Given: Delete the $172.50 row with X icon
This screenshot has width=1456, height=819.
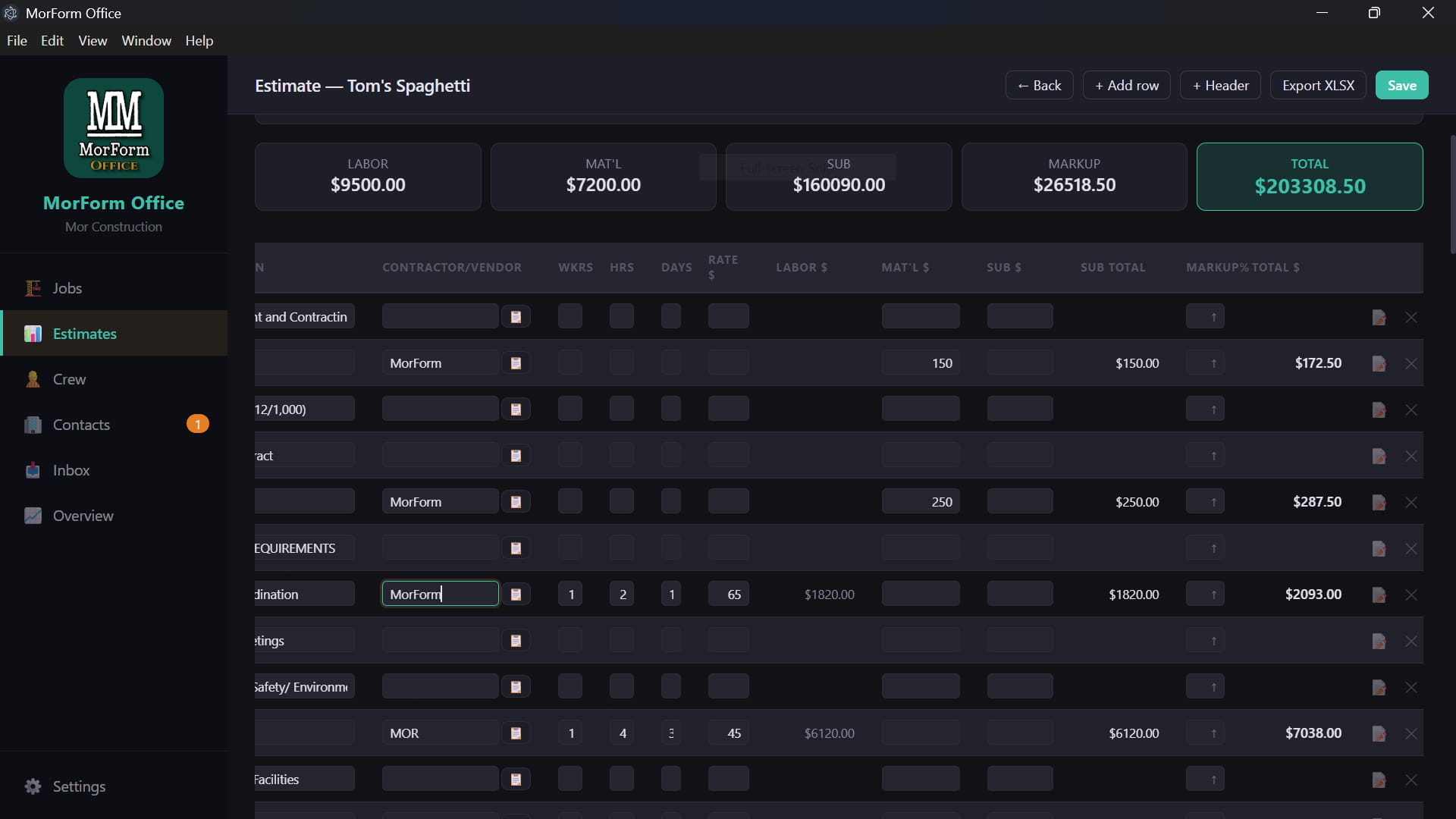Looking at the screenshot, I should pyautogui.click(x=1411, y=364).
